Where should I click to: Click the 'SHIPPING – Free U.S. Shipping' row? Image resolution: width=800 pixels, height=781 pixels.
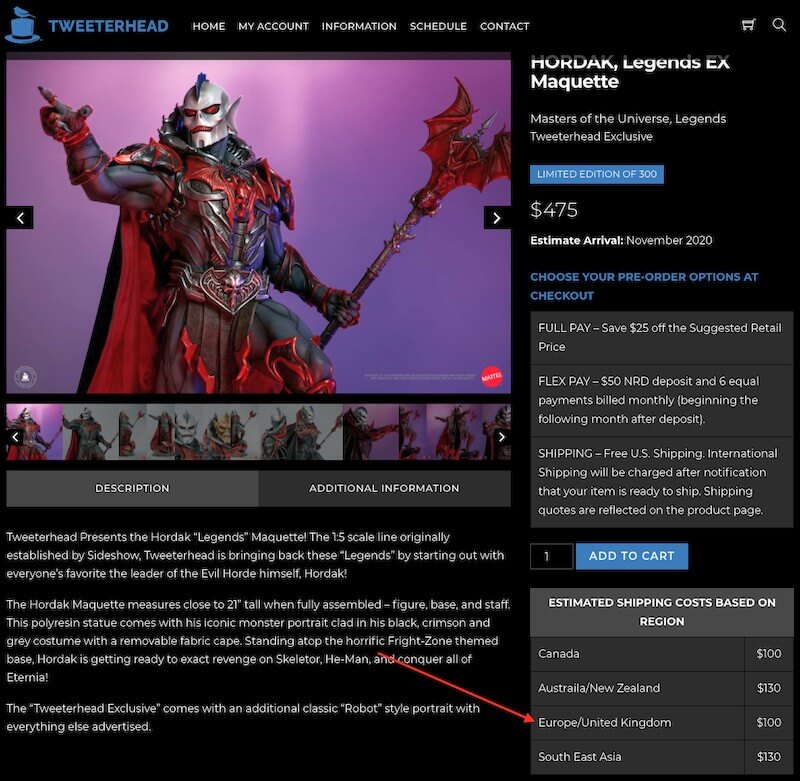pos(662,482)
